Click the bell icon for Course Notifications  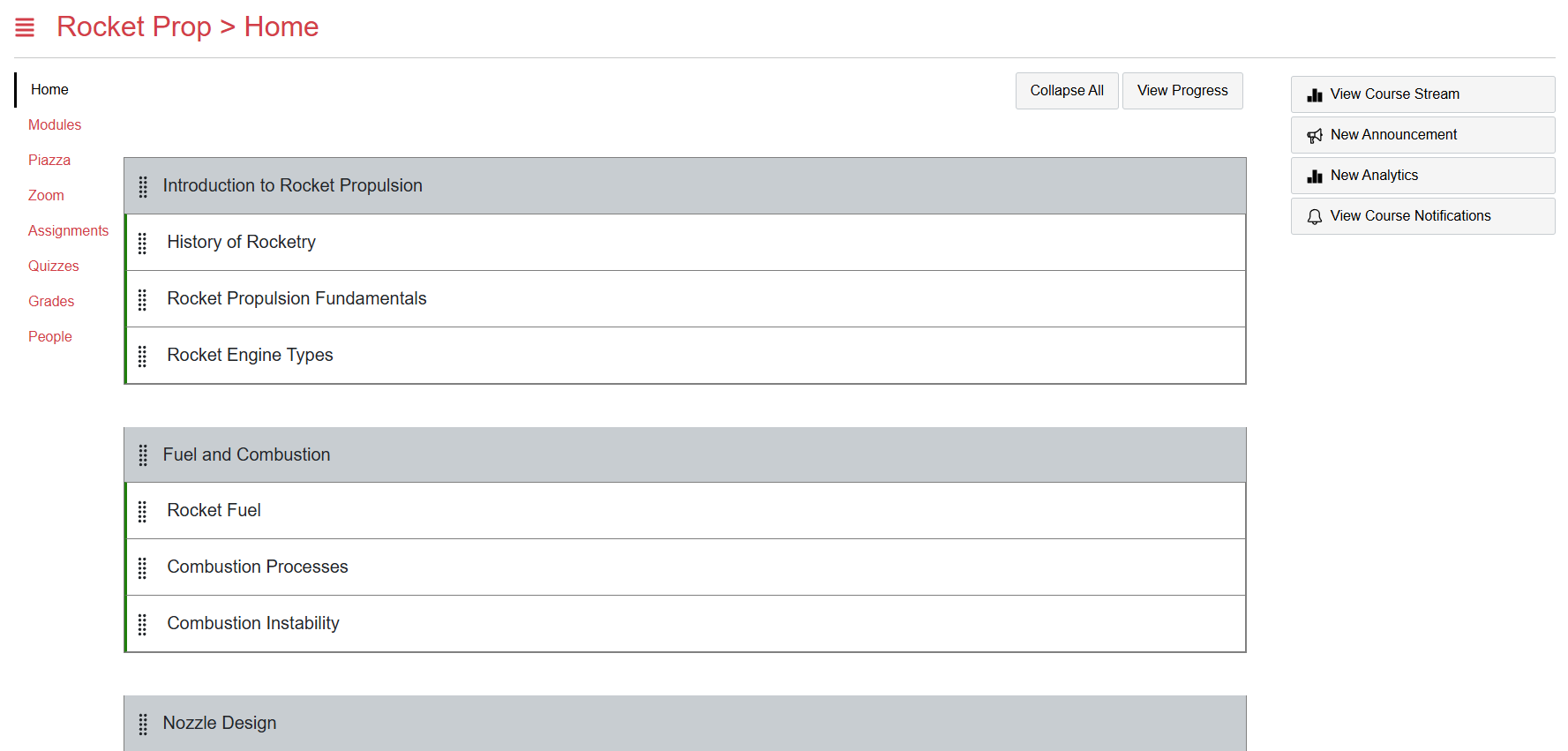point(1315,216)
